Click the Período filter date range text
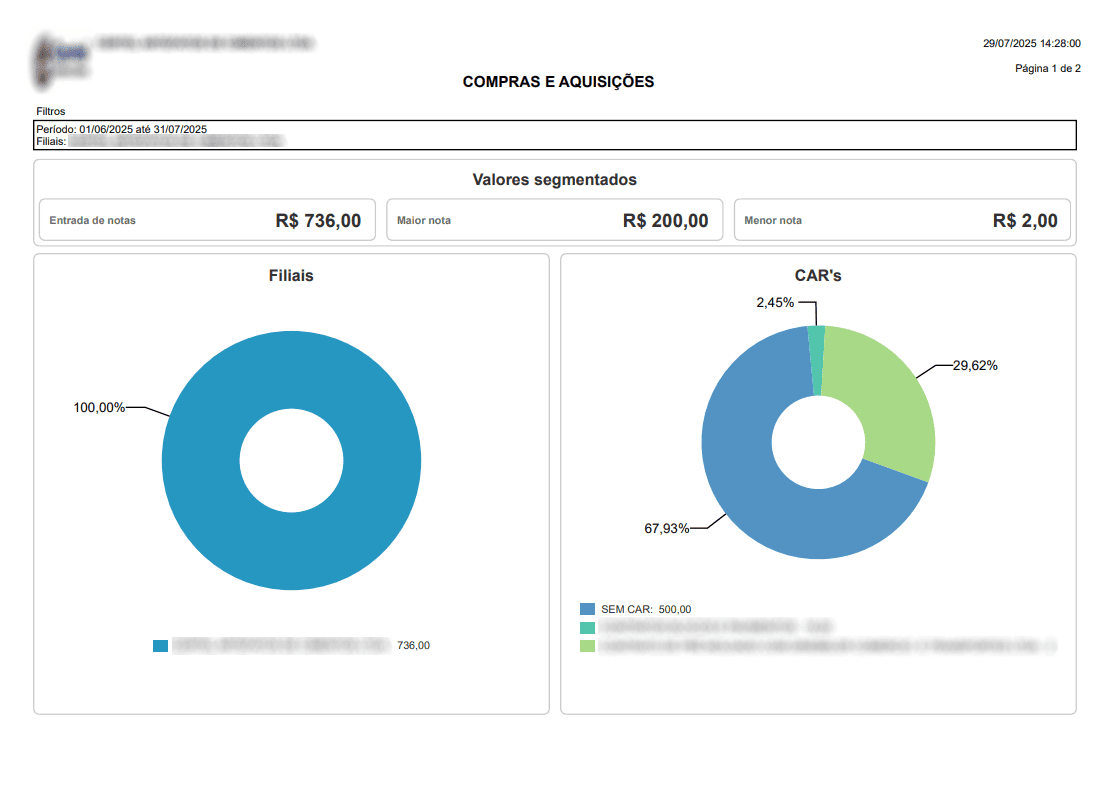Screen dimensions: 1114x786 (121, 130)
